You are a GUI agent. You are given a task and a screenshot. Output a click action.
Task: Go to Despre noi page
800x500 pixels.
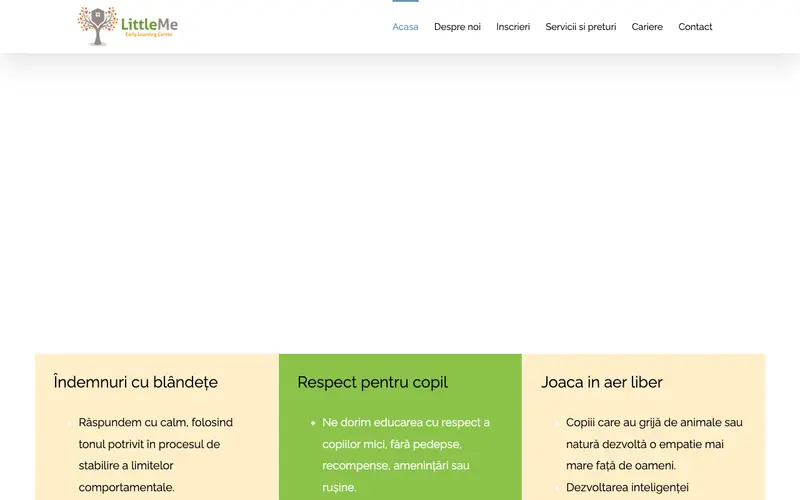pyautogui.click(x=457, y=27)
